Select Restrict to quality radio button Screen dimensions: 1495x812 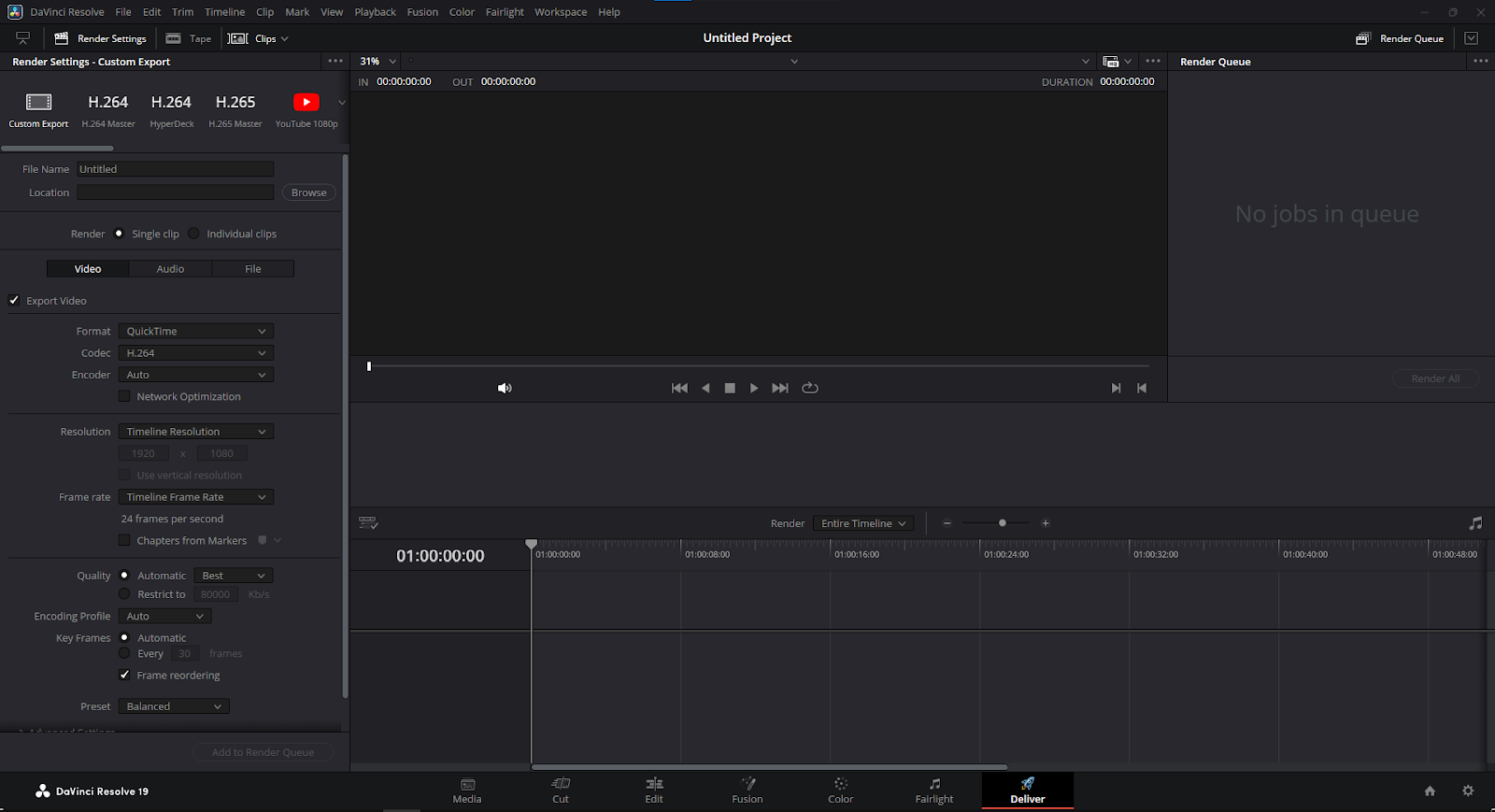pyautogui.click(x=124, y=594)
